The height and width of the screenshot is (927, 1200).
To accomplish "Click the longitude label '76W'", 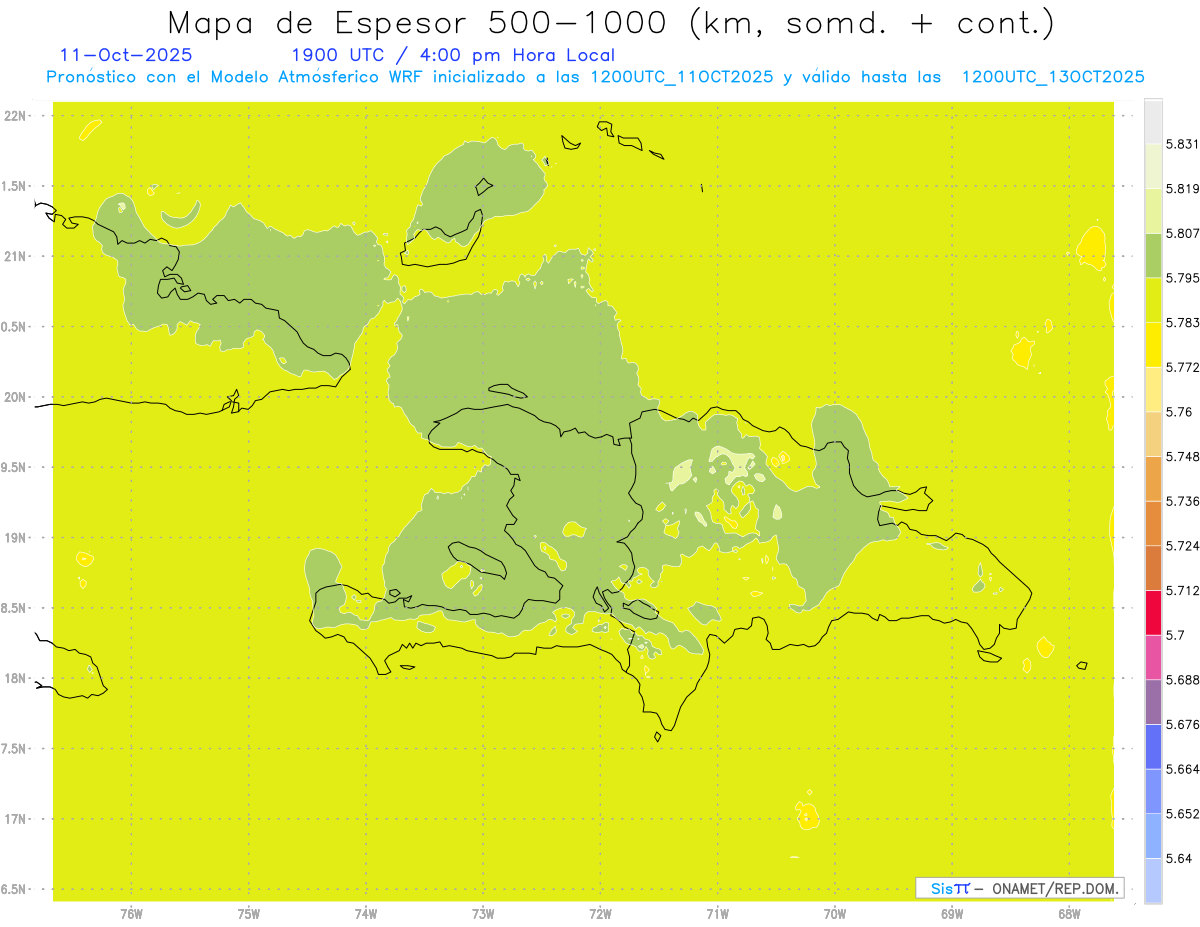I will coord(131,914).
